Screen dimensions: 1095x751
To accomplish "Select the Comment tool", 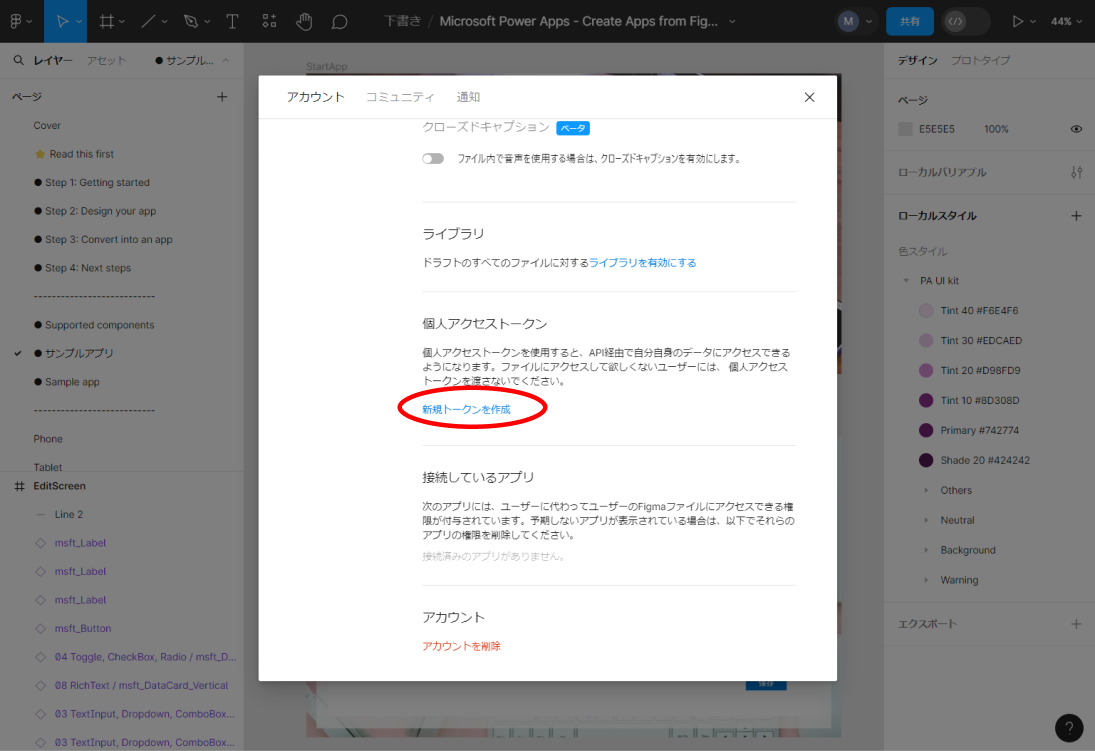I will pos(339,22).
